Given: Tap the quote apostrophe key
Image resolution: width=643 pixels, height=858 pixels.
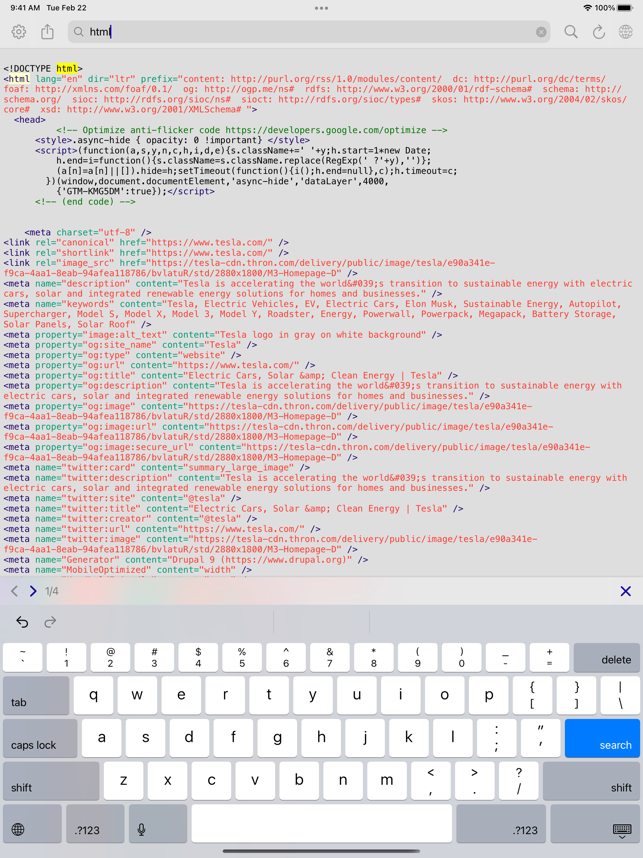Looking at the screenshot, I should pyautogui.click(x=541, y=738).
